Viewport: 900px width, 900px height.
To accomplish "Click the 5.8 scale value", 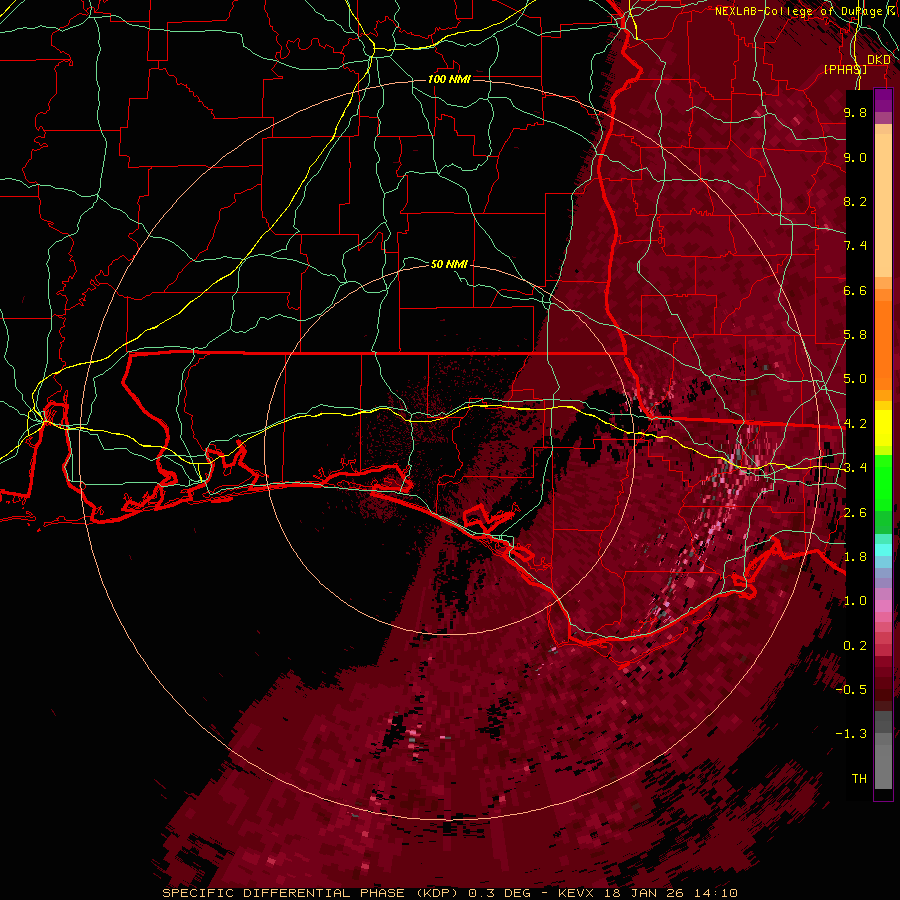I will point(855,335).
